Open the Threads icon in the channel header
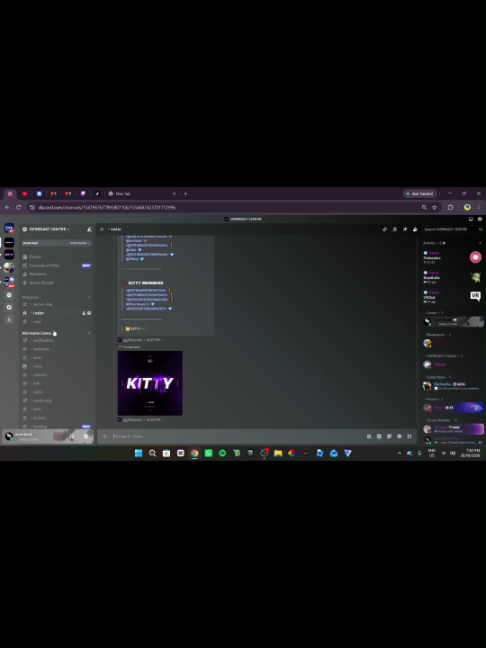This screenshot has width=486, height=648. pos(385,229)
